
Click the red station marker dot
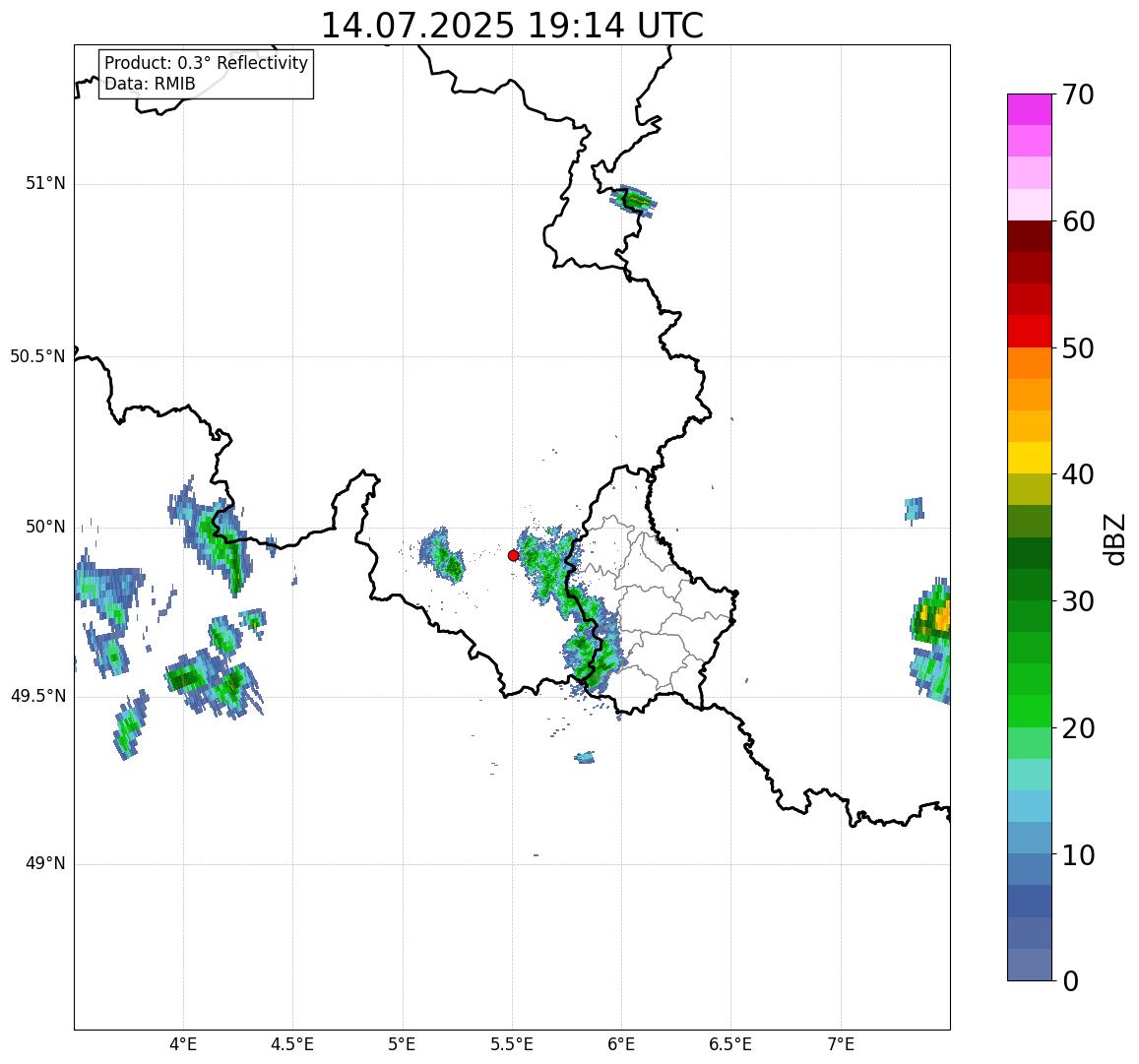pos(513,555)
